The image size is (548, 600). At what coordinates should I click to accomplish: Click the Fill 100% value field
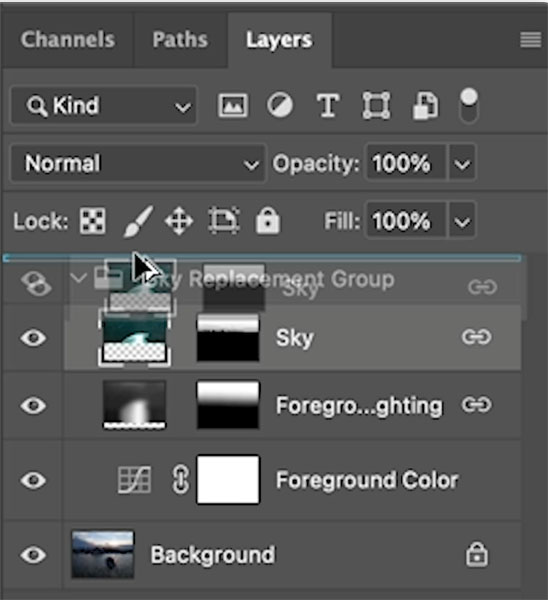406,221
